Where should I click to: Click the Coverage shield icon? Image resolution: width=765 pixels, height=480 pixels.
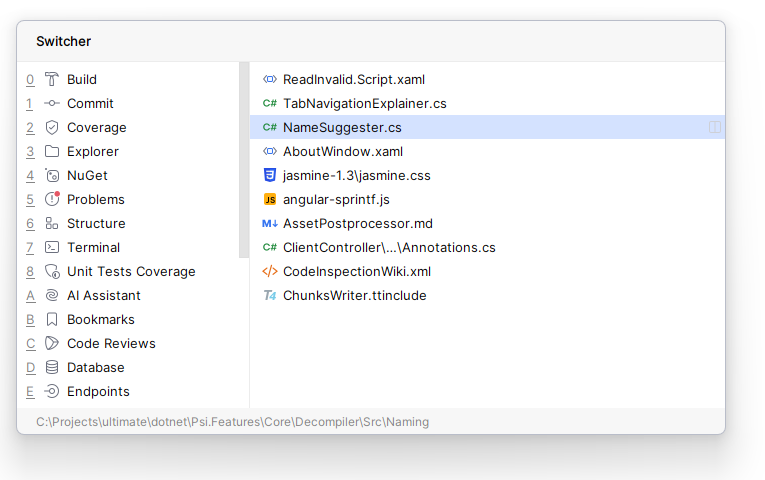coord(52,128)
